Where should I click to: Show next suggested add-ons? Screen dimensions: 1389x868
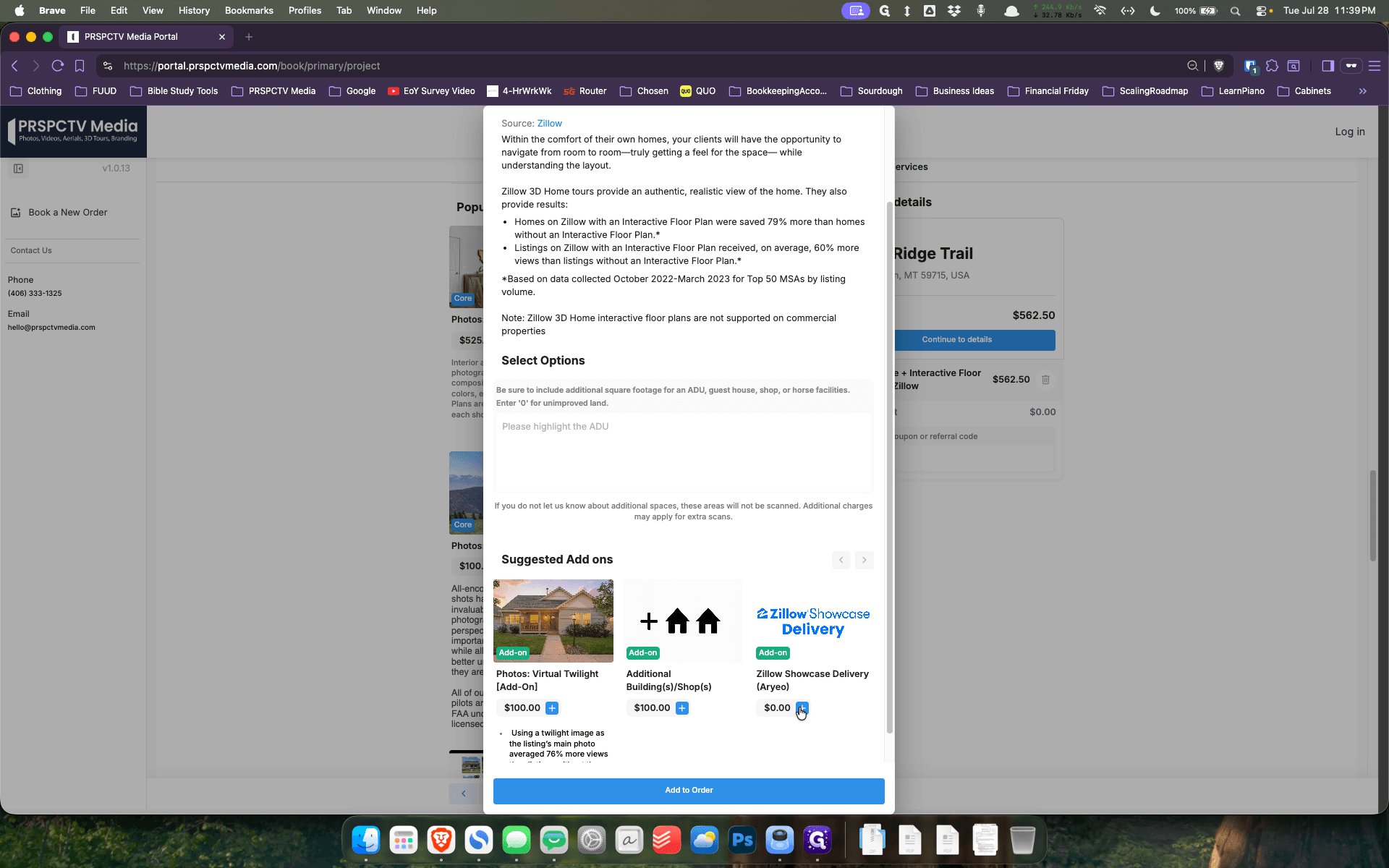point(864,560)
